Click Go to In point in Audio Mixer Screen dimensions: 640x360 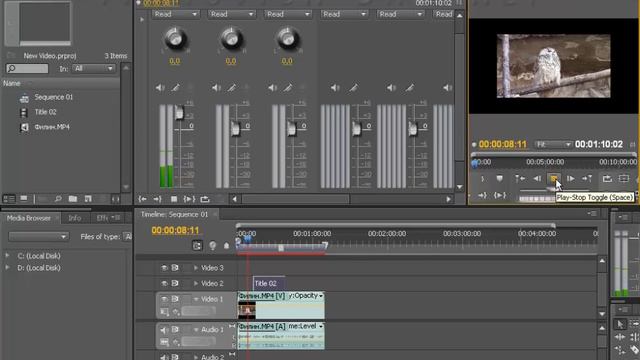142,199
